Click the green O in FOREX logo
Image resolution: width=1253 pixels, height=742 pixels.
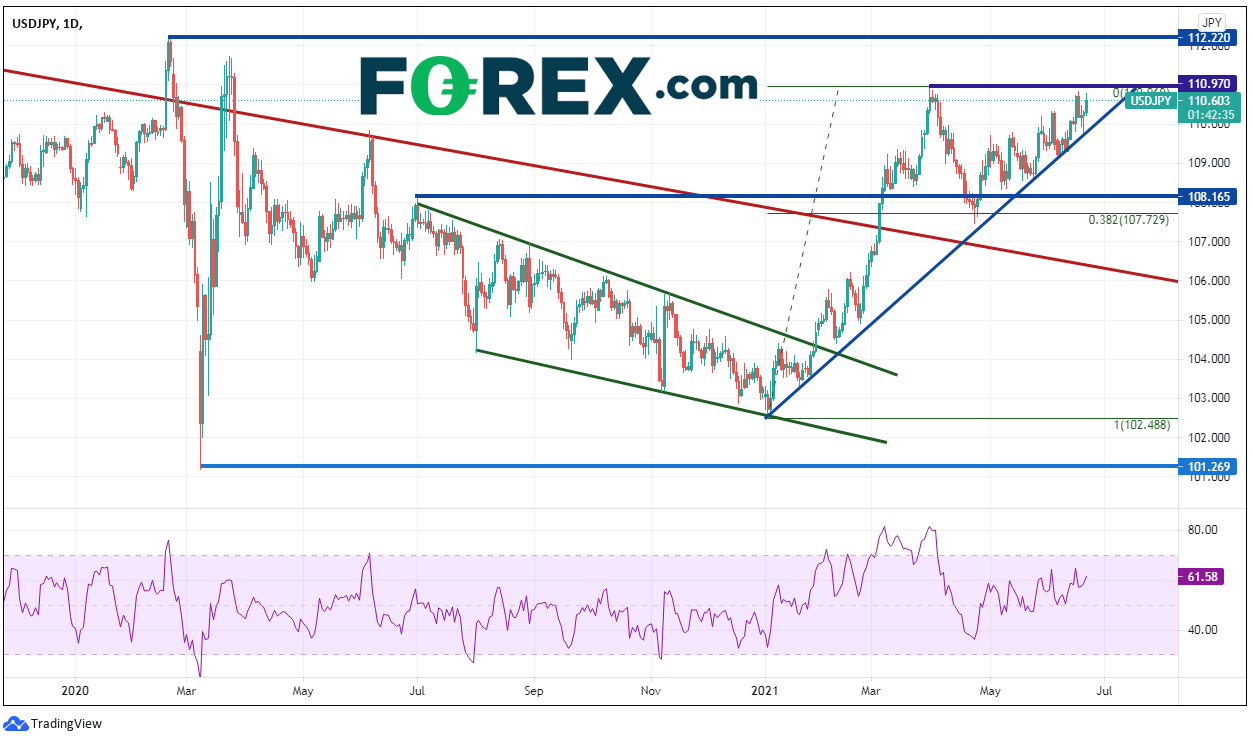(x=438, y=86)
